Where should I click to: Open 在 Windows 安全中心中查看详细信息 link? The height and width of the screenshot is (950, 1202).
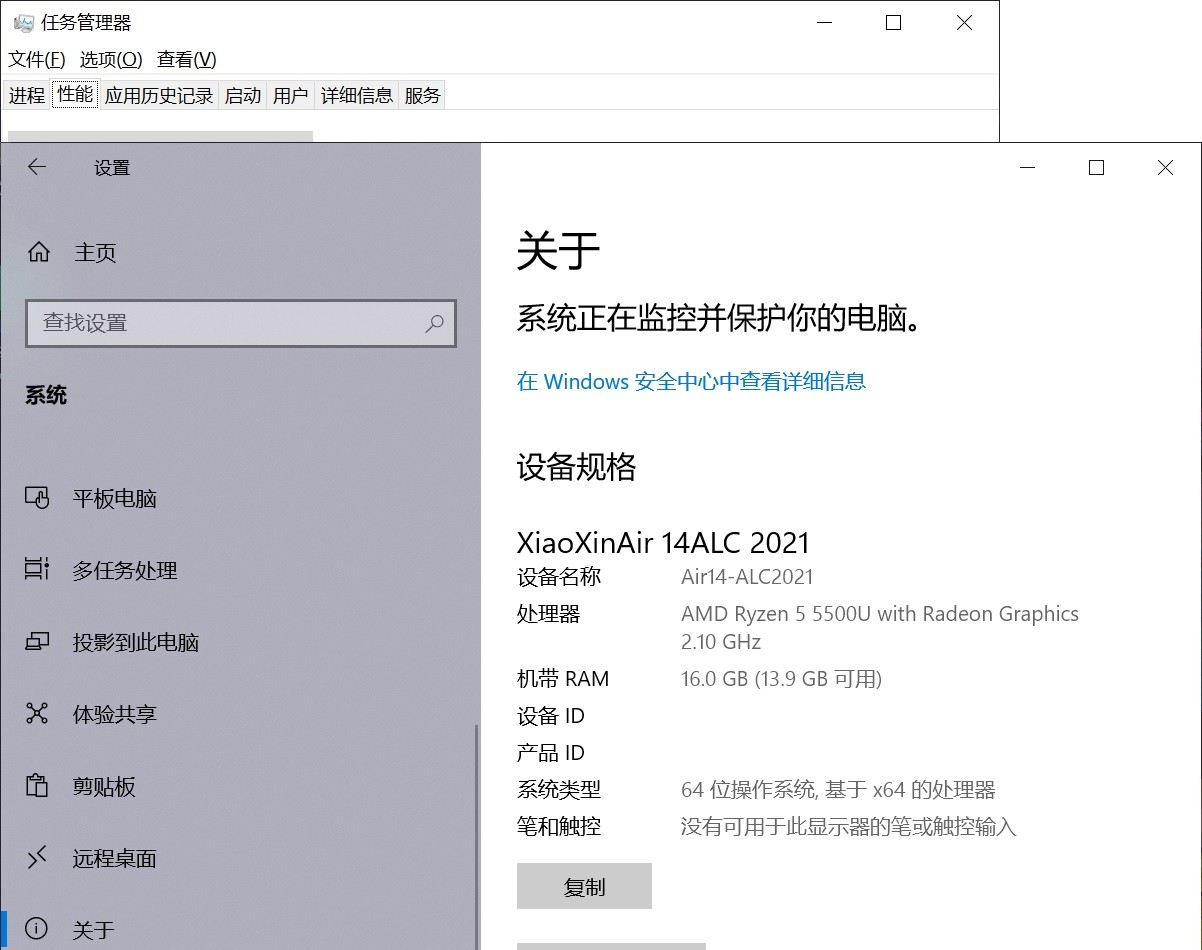[691, 381]
